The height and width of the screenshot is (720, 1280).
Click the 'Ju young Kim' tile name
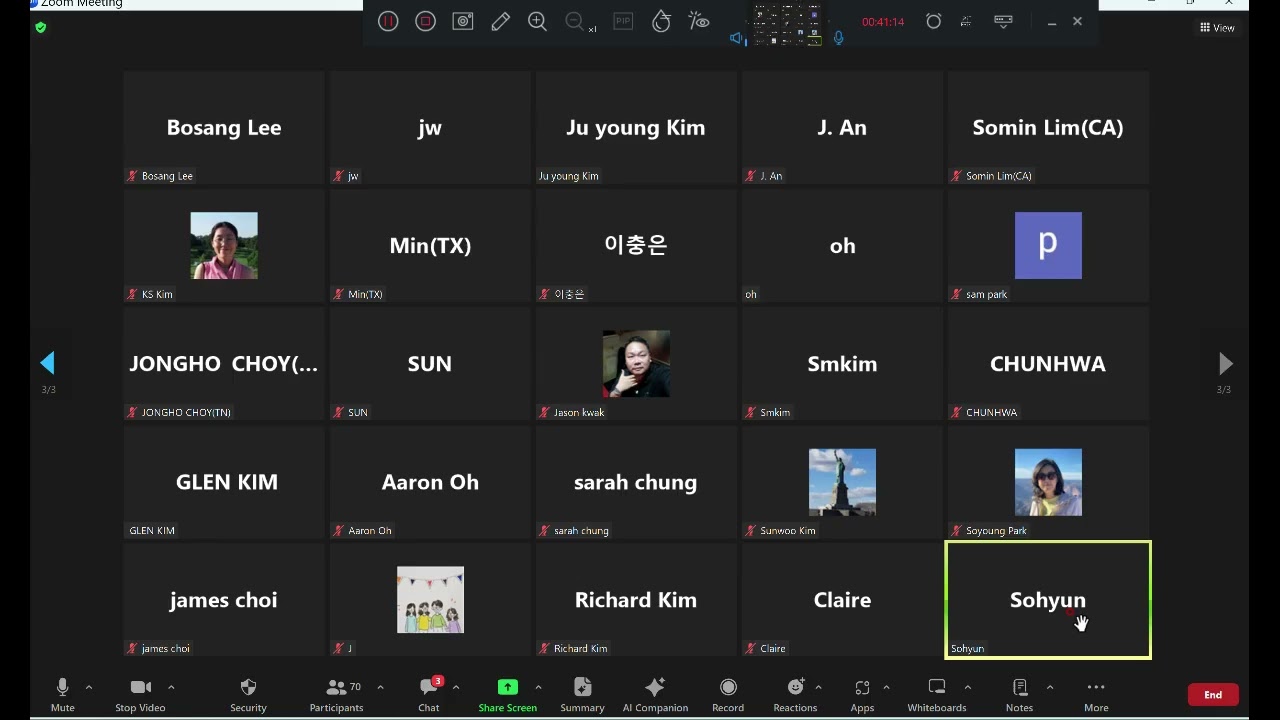pos(636,128)
